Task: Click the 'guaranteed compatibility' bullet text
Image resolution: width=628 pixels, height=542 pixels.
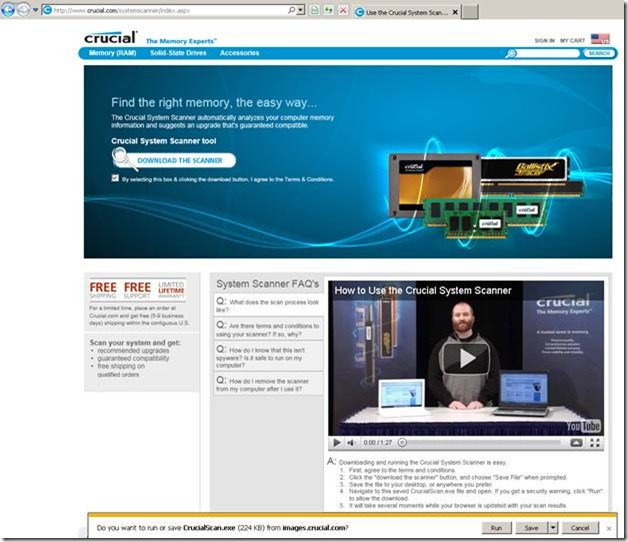Action: [x=133, y=358]
